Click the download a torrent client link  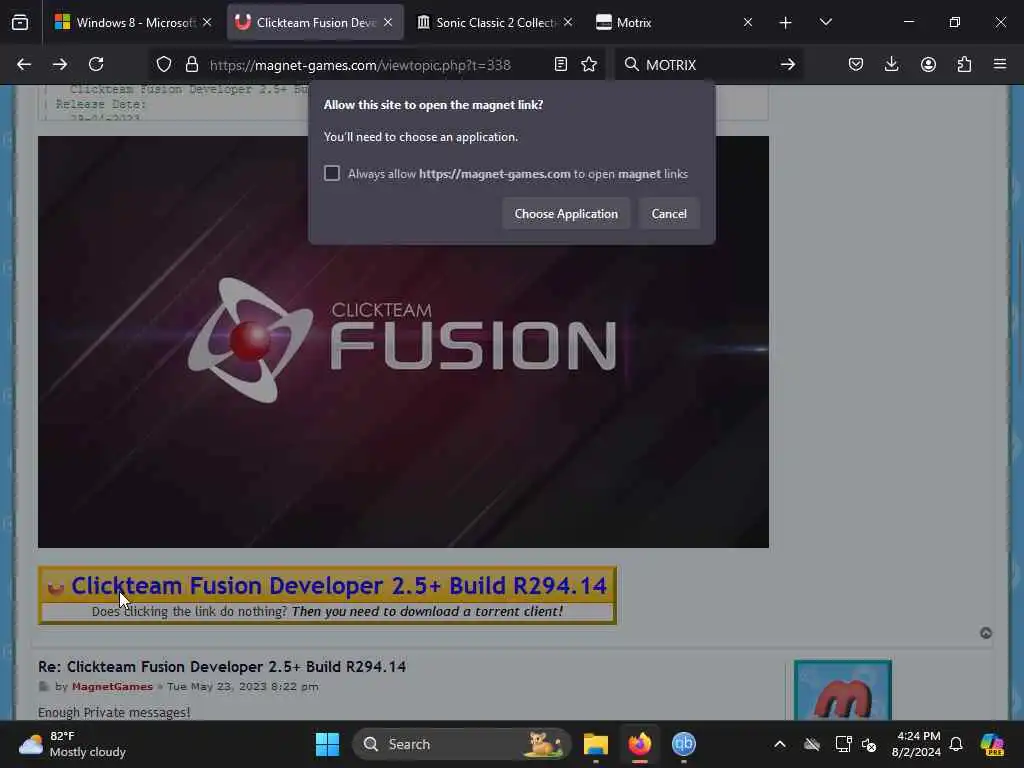pos(427,611)
